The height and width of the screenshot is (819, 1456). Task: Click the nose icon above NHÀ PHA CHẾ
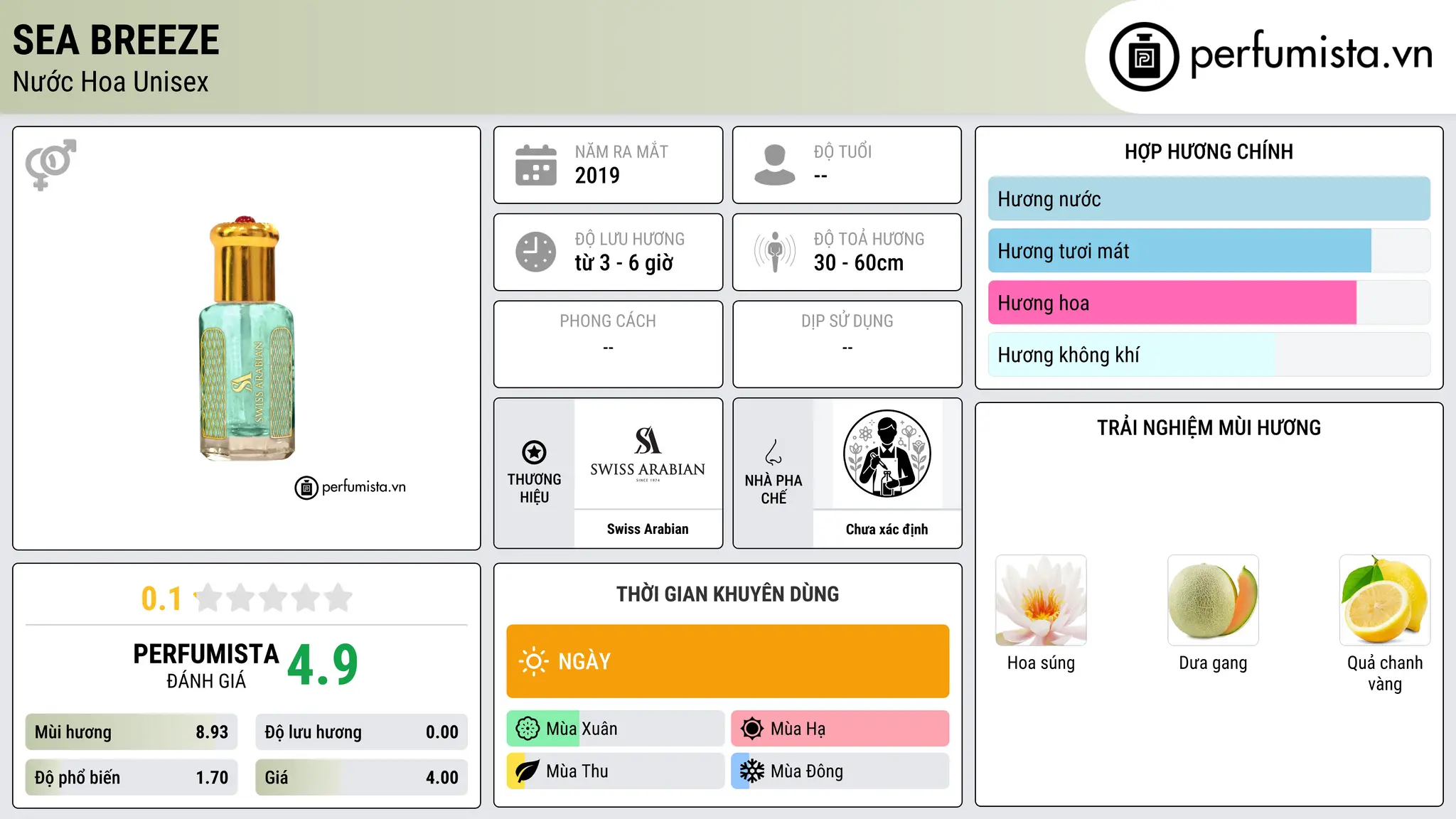[x=773, y=452]
